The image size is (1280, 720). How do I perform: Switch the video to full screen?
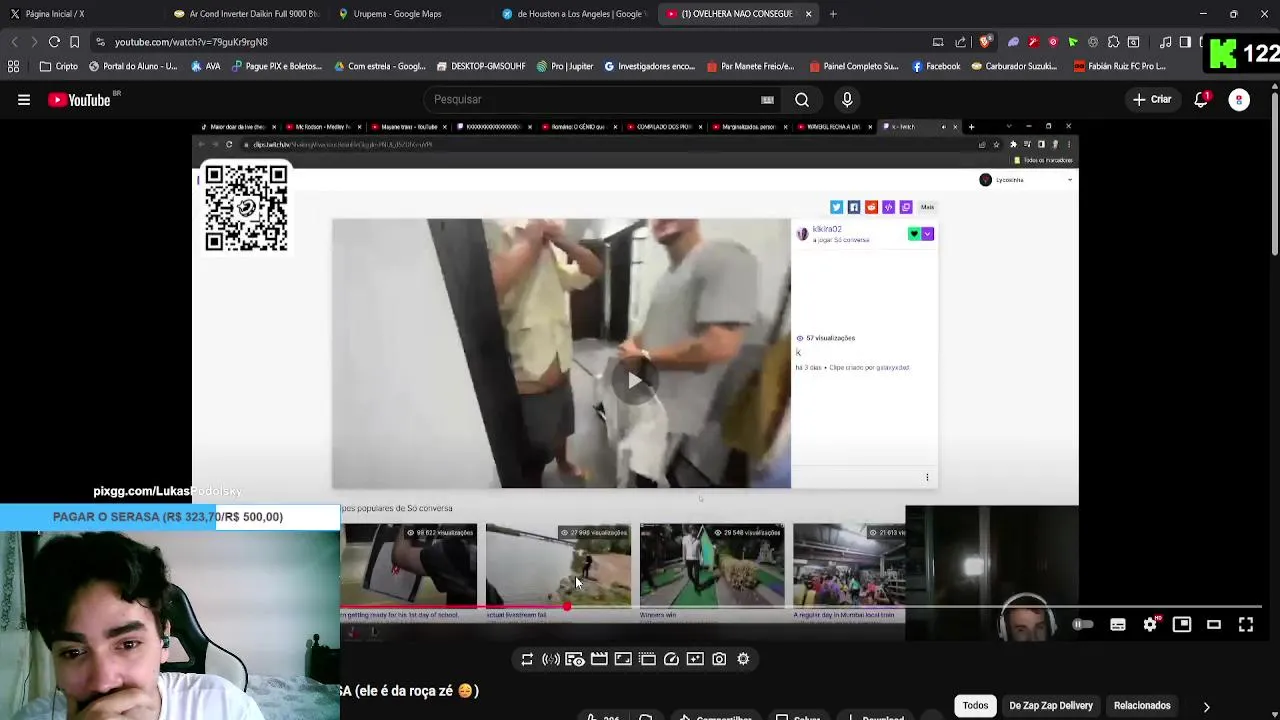[x=1246, y=625]
